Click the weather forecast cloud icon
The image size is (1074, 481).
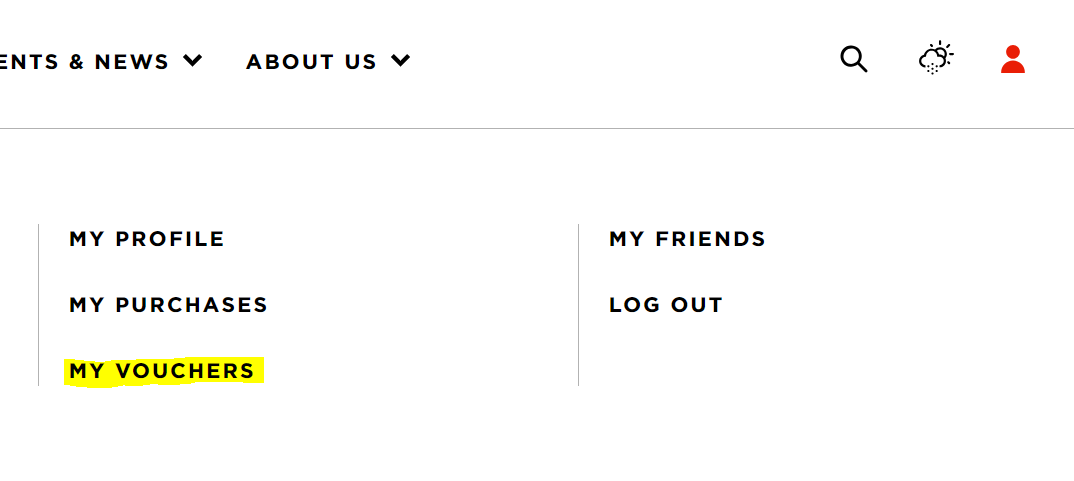coord(936,58)
